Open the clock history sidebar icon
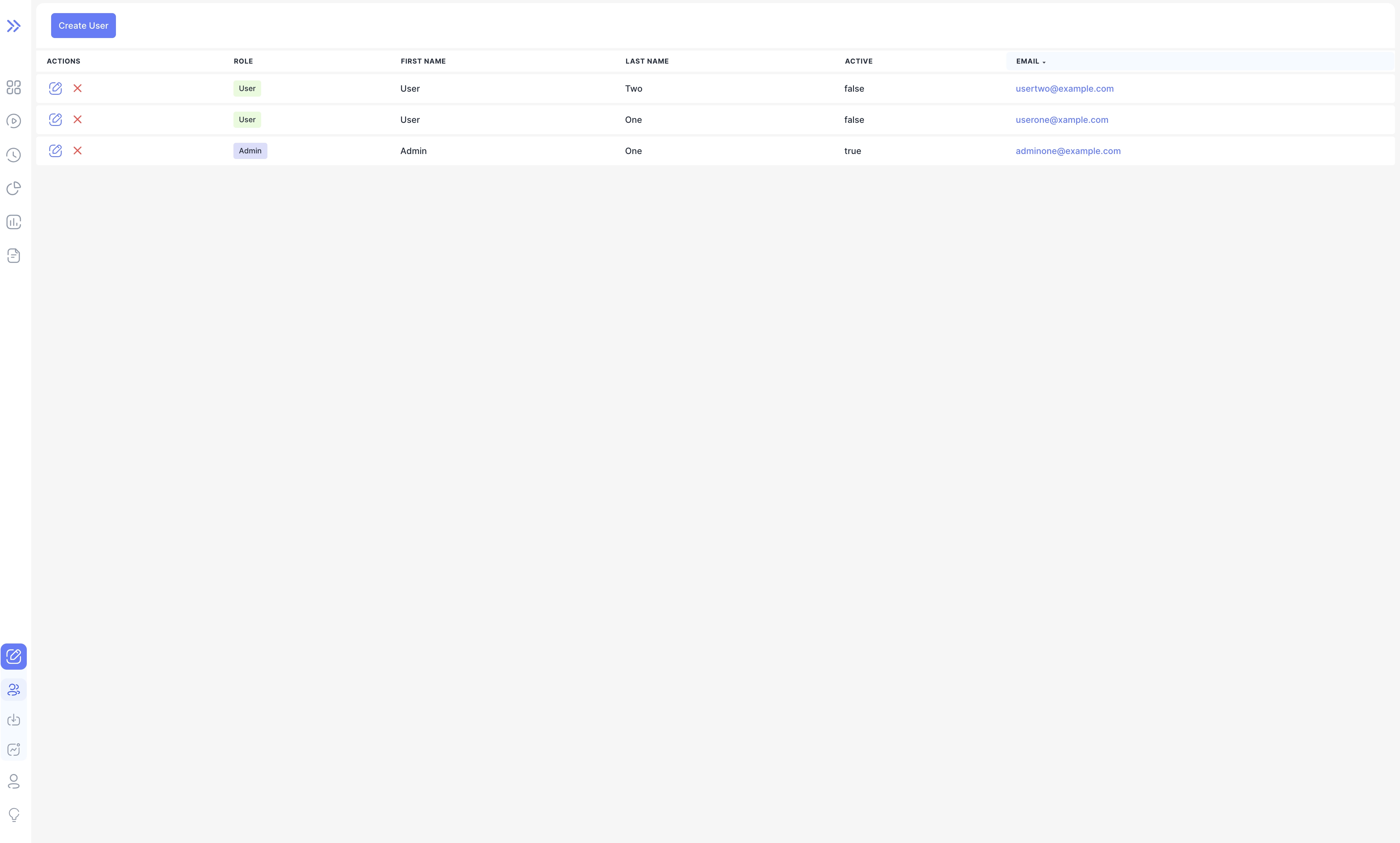Screen dimensions: 1400x843 click(14, 155)
